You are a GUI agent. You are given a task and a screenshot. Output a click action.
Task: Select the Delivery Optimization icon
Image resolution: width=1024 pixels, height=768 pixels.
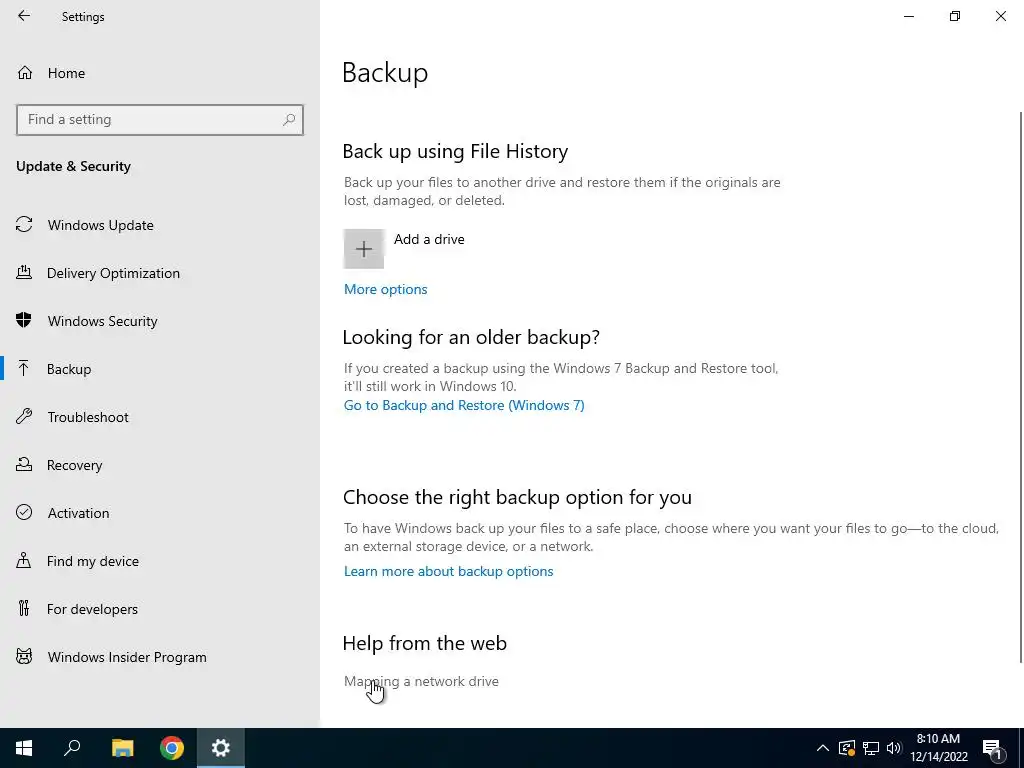(24, 272)
